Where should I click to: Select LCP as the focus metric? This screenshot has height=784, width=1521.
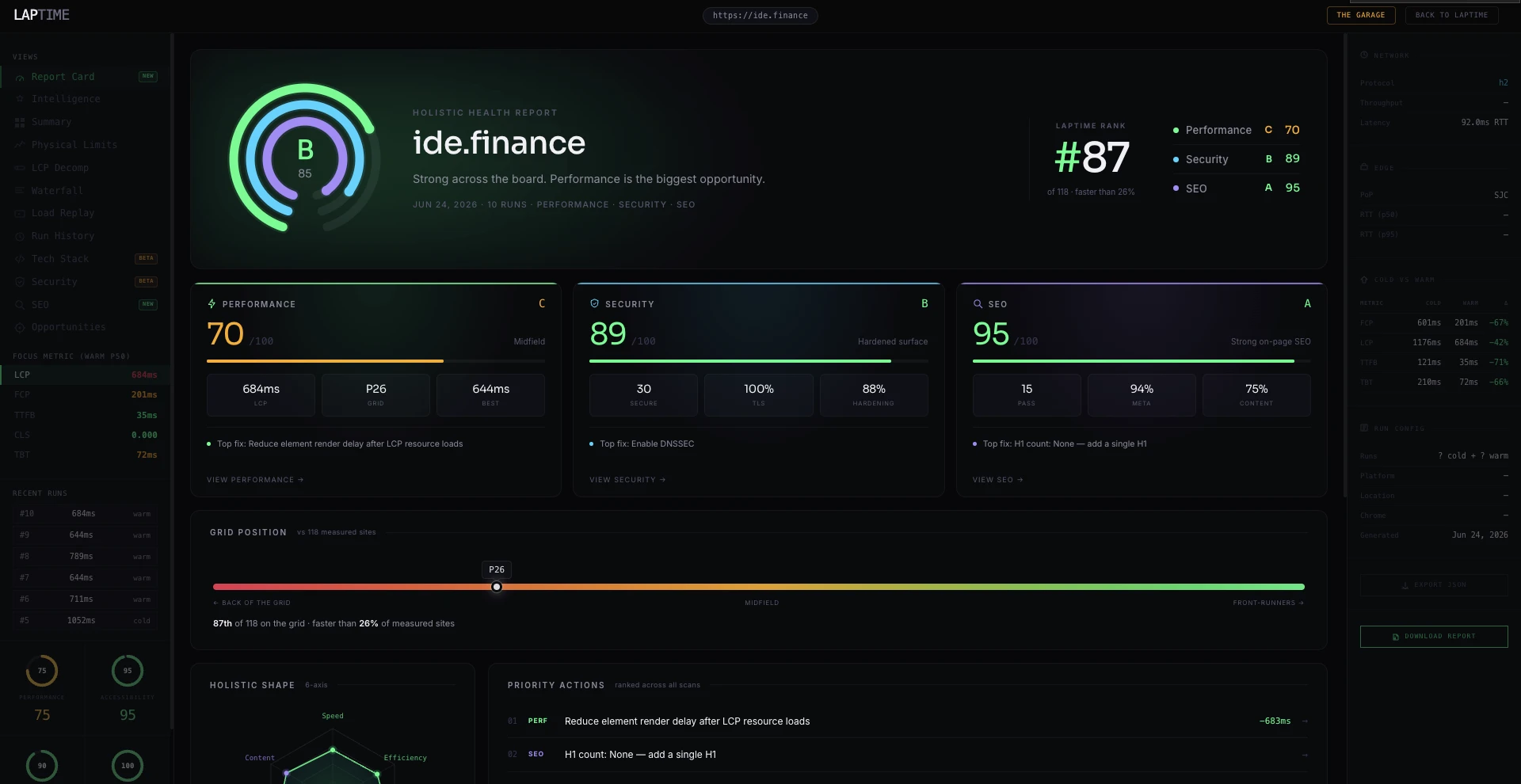(86, 375)
